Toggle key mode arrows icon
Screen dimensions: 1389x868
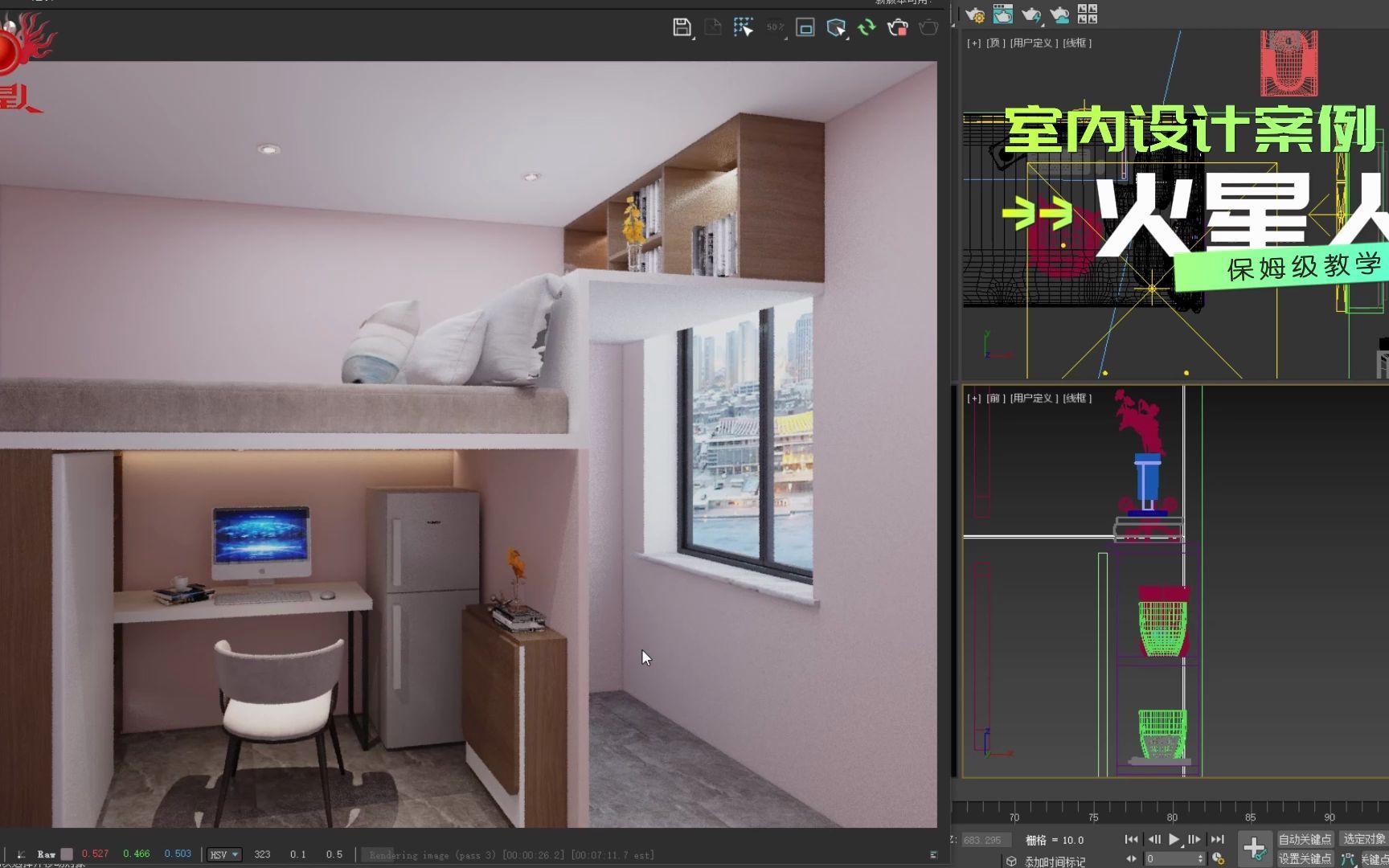[1131, 859]
